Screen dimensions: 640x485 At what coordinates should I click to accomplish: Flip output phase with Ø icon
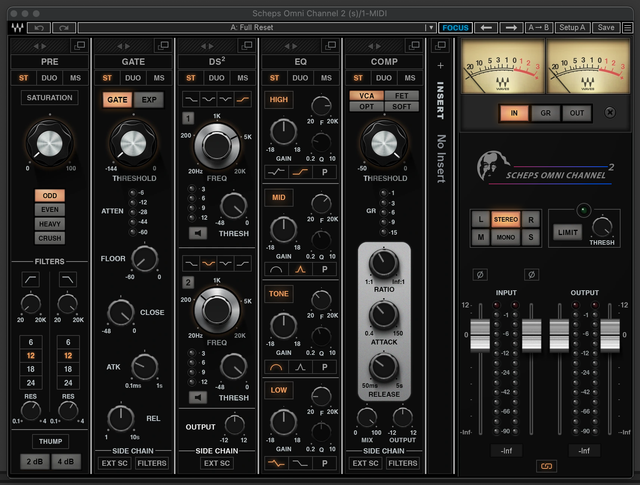tap(531, 275)
